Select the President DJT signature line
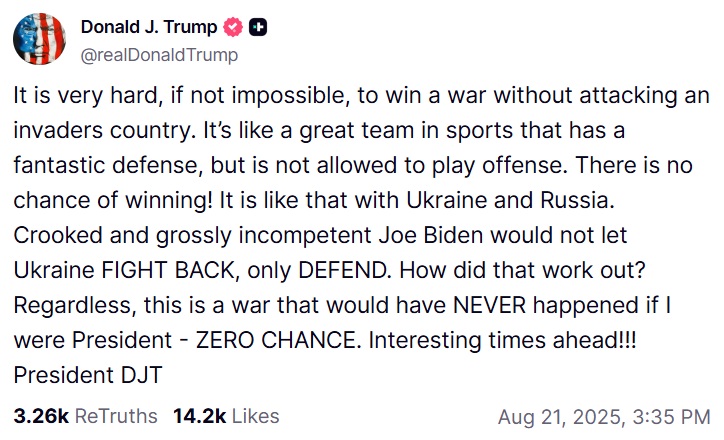Image resolution: width=724 pixels, height=440 pixels. click(x=88, y=374)
